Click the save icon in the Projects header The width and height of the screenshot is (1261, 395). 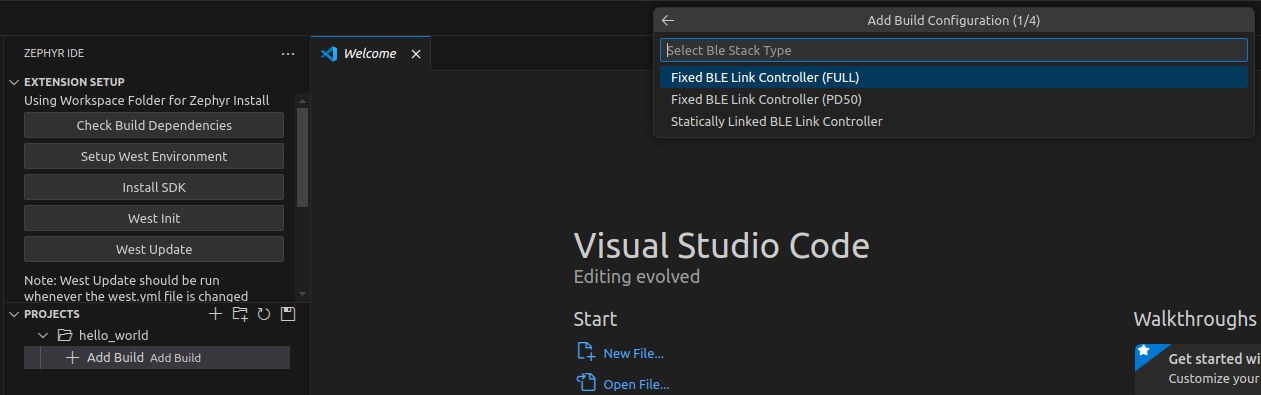click(x=288, y=314)
